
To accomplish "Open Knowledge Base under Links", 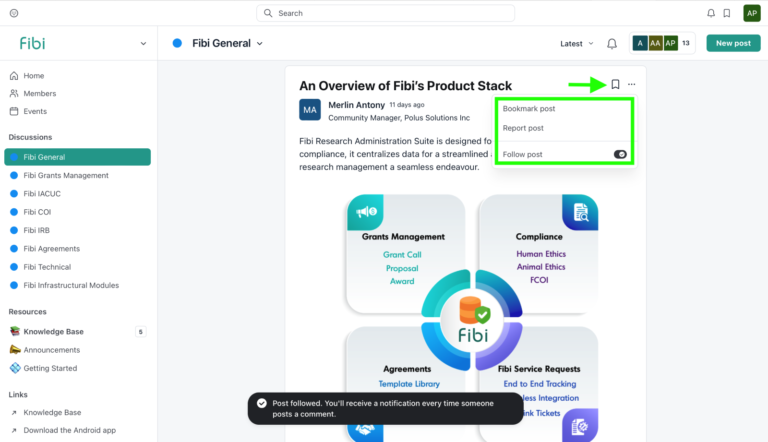I will coord(52,413).
